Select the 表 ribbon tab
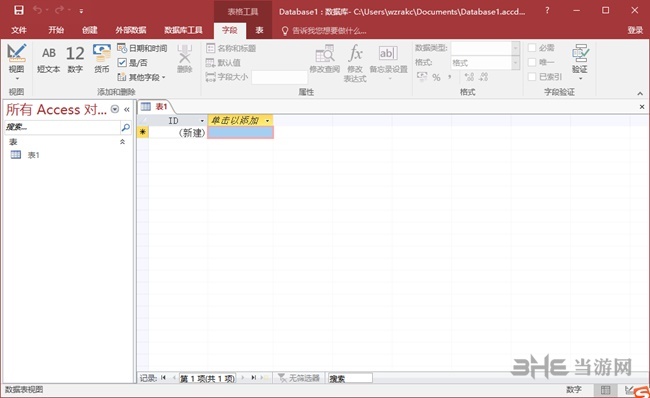The height and width of the screenshot is (398, 650). click(259, 30)
